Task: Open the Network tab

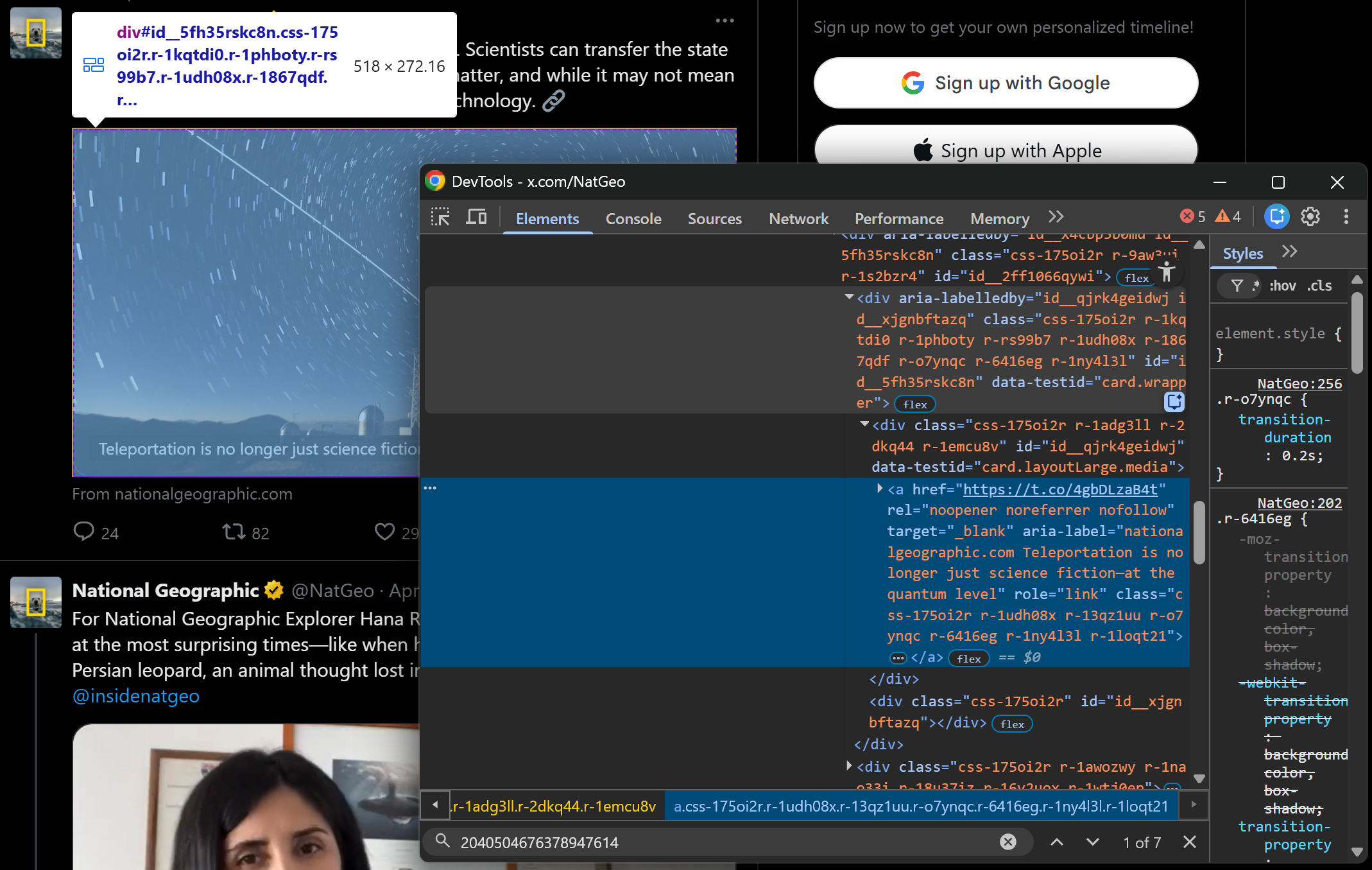Action: [x=799, y=218]
